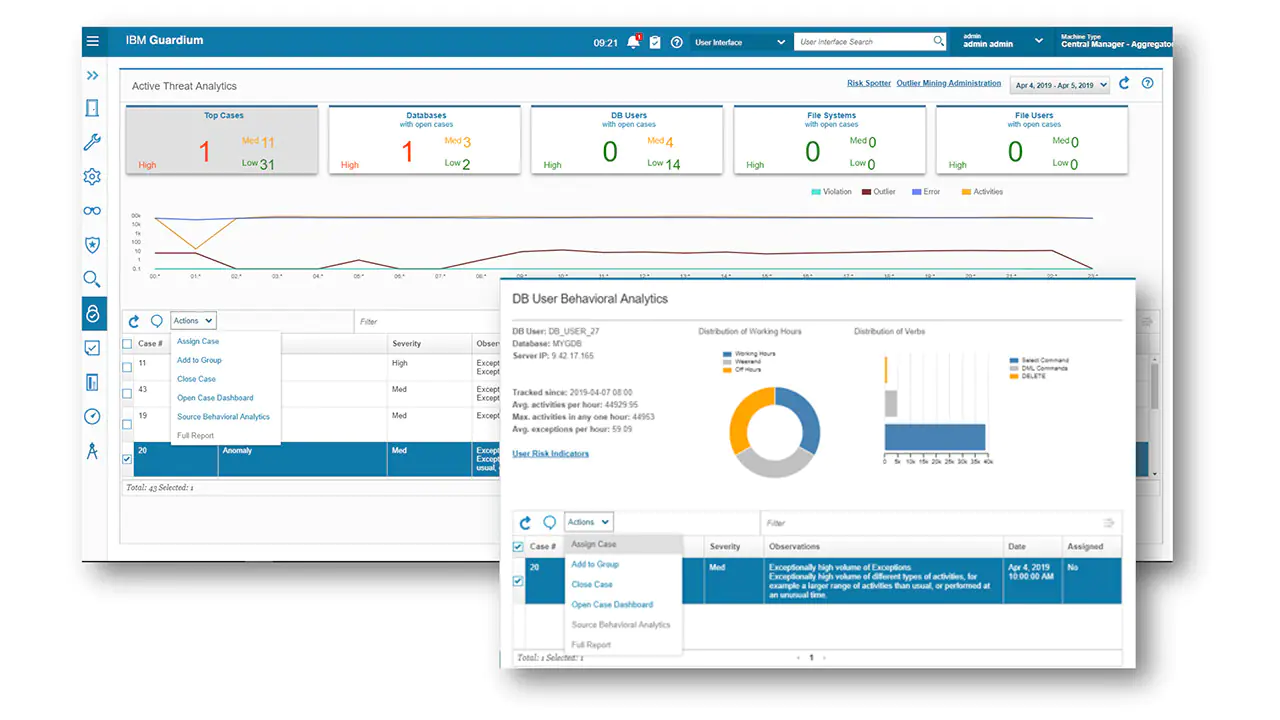The height and width of the screenshot is (720, 1280).
Task: Open help icon beside date range refresh
Action: (x=1147, y=84)
